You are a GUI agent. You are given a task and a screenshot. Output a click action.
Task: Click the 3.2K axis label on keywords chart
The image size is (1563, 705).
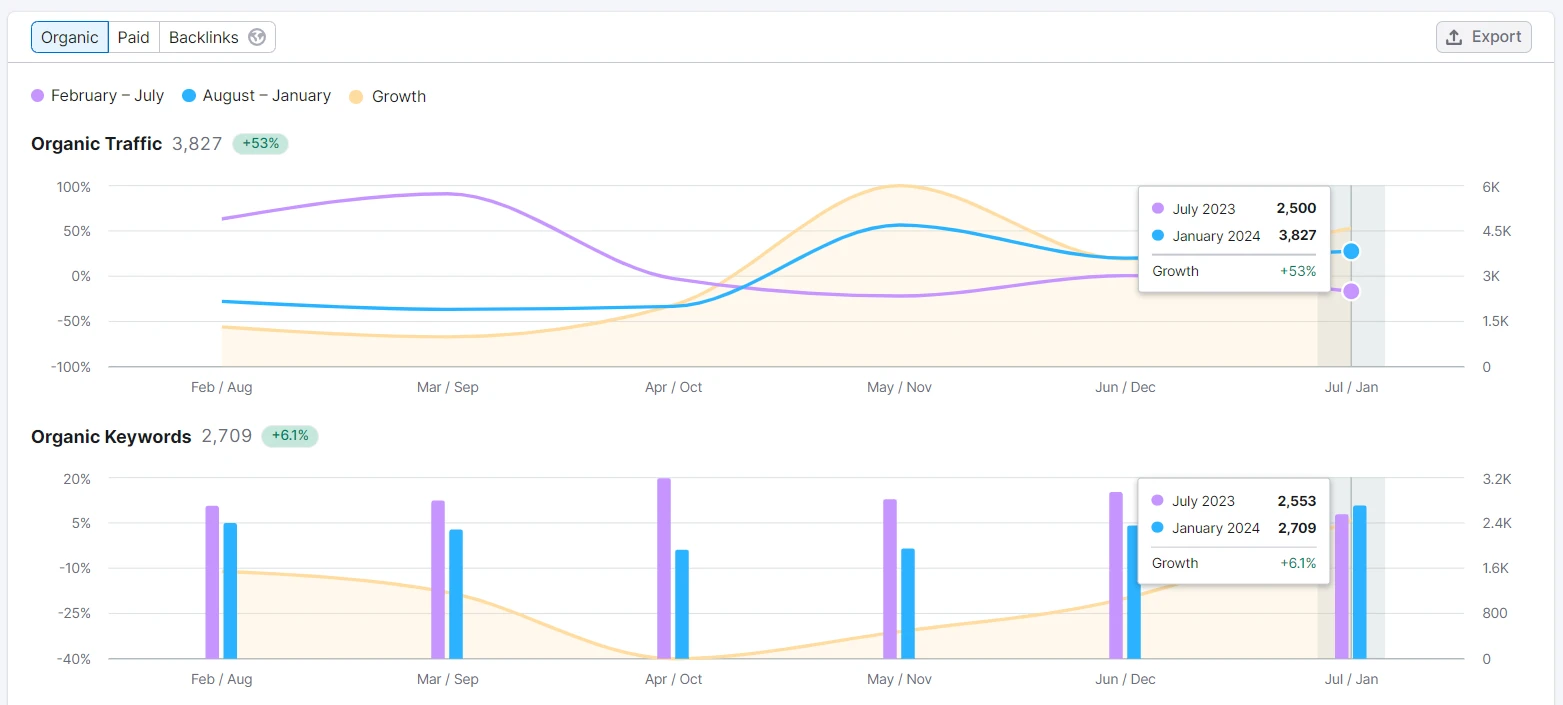click(1497, 479)
